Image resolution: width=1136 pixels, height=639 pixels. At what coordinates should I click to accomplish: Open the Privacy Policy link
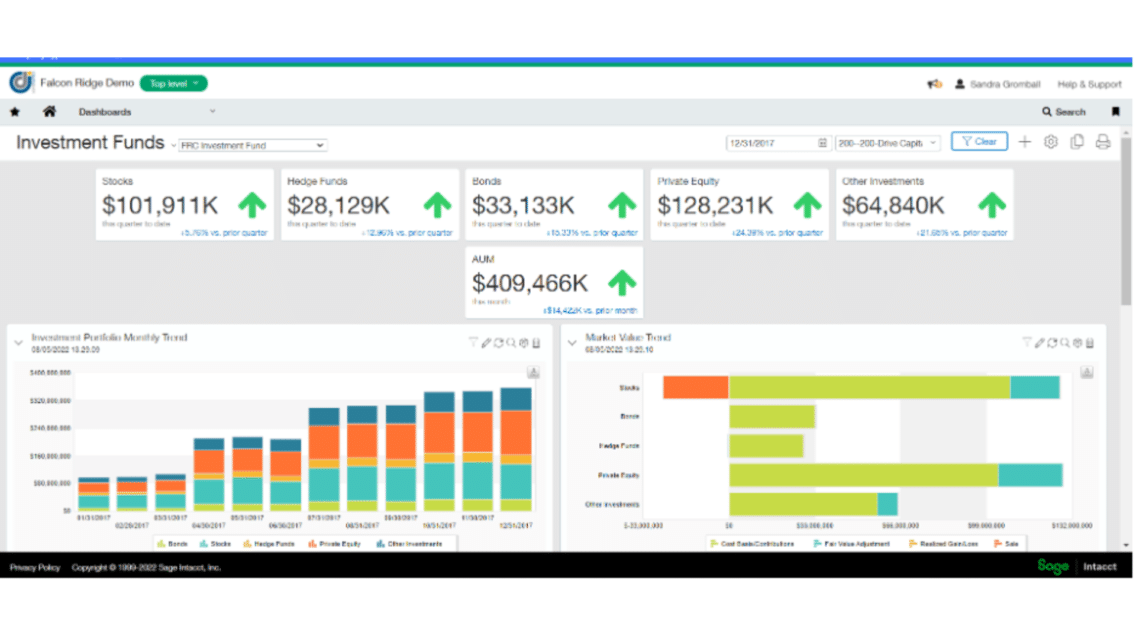pyautogui.click(x=35, y=567)
